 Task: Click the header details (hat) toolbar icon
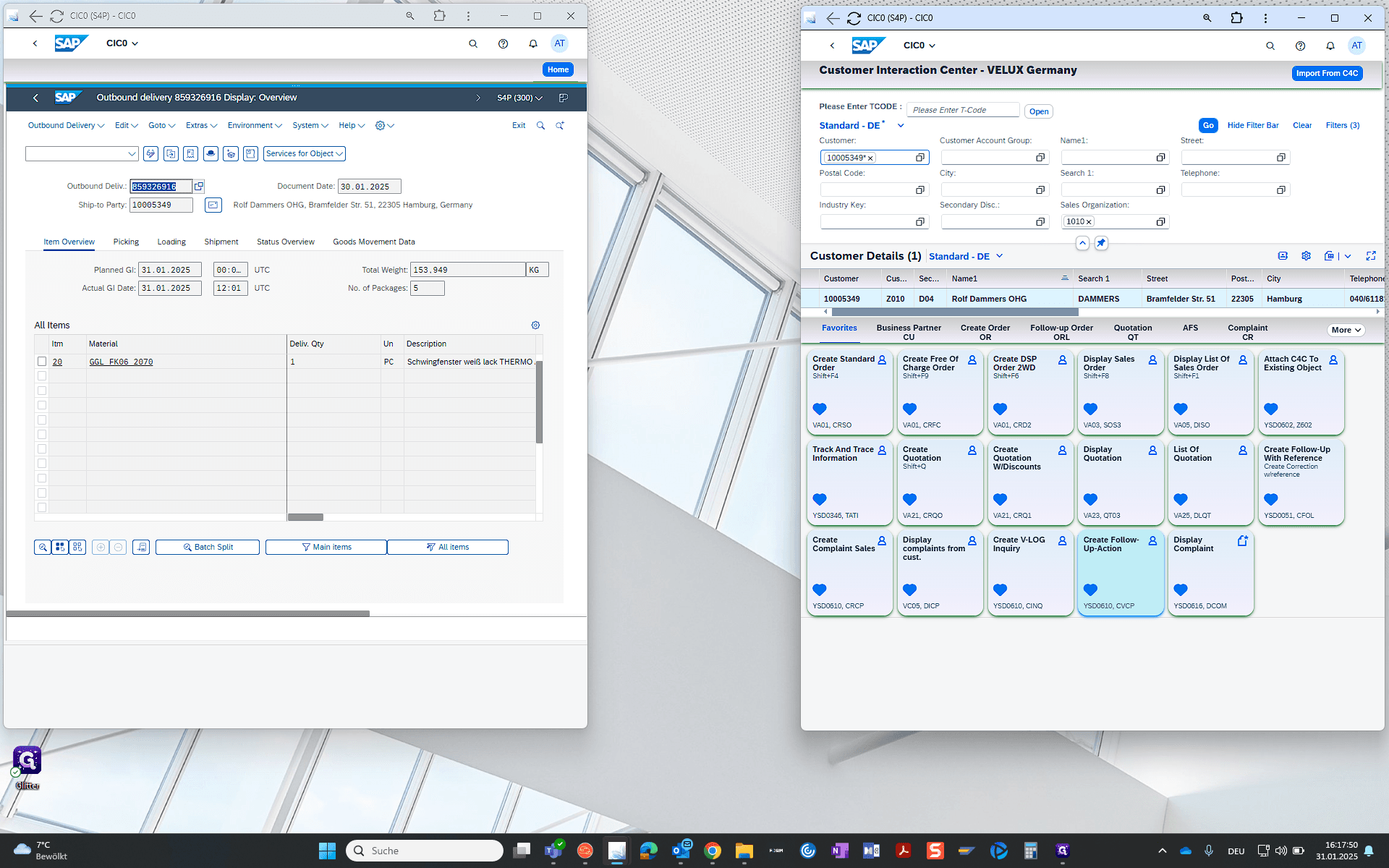click(x=211, y=153)
